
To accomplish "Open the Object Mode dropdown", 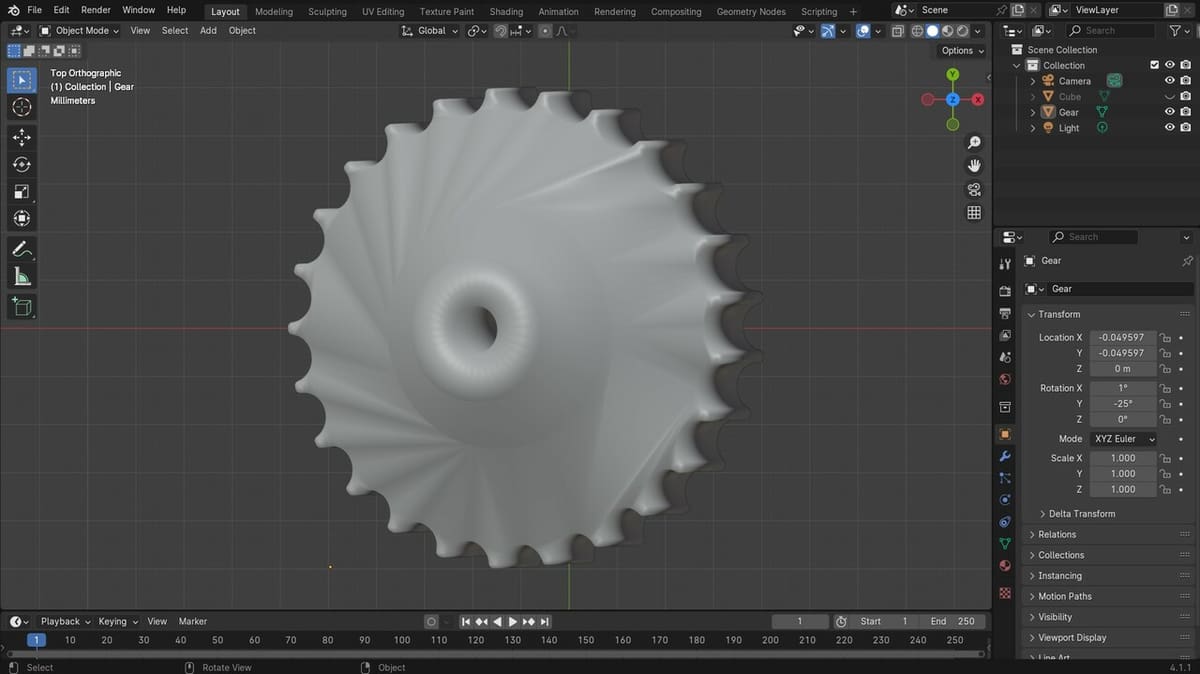I will (79, 31).
